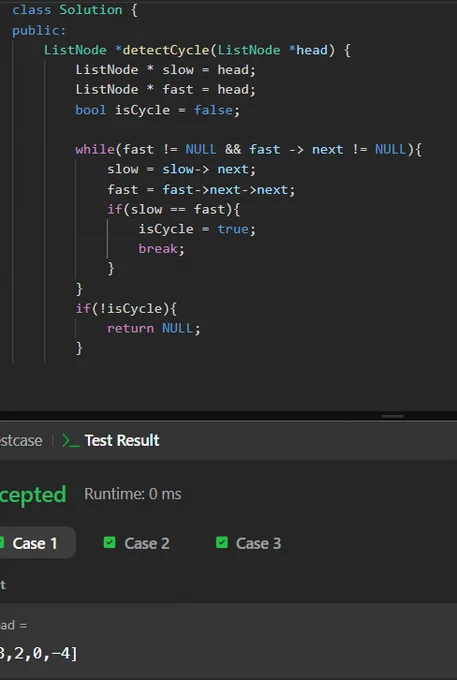Click 'detectCycle' function name in the editor
The width and height of the screenshot is (457, 680).
point(166,50)
